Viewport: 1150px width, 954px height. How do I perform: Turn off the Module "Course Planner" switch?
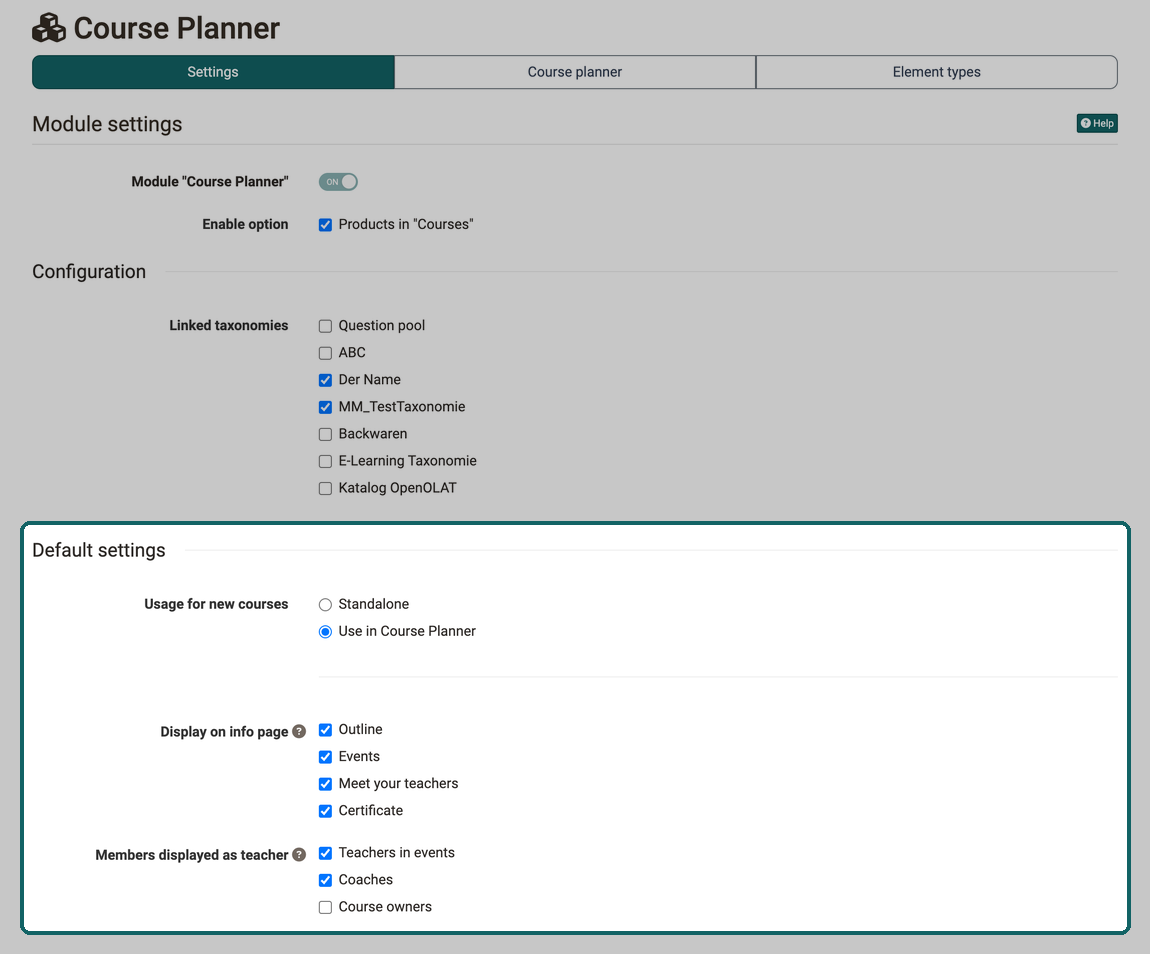click(338, 182)
